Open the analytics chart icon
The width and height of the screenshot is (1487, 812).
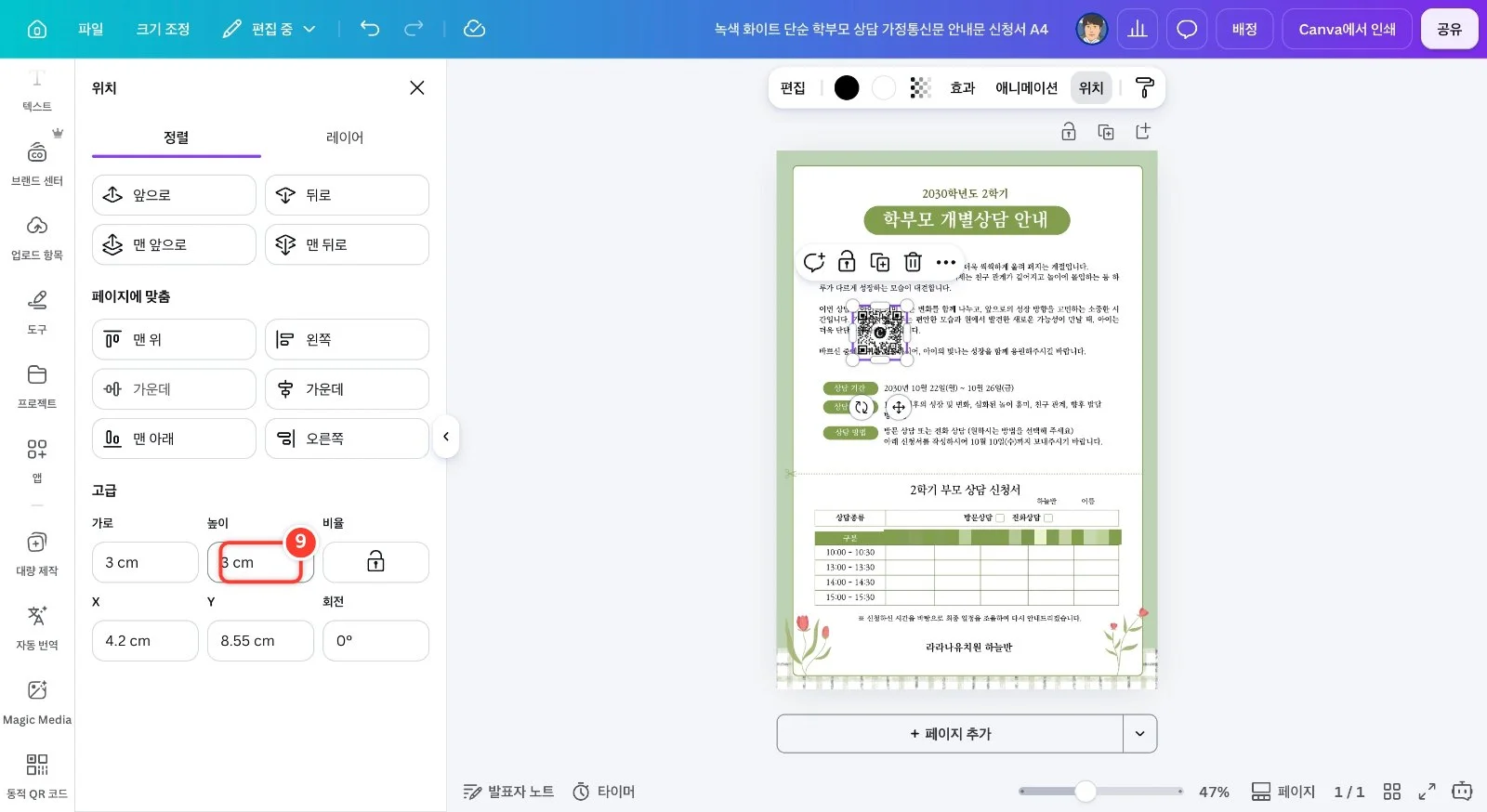1138,30
